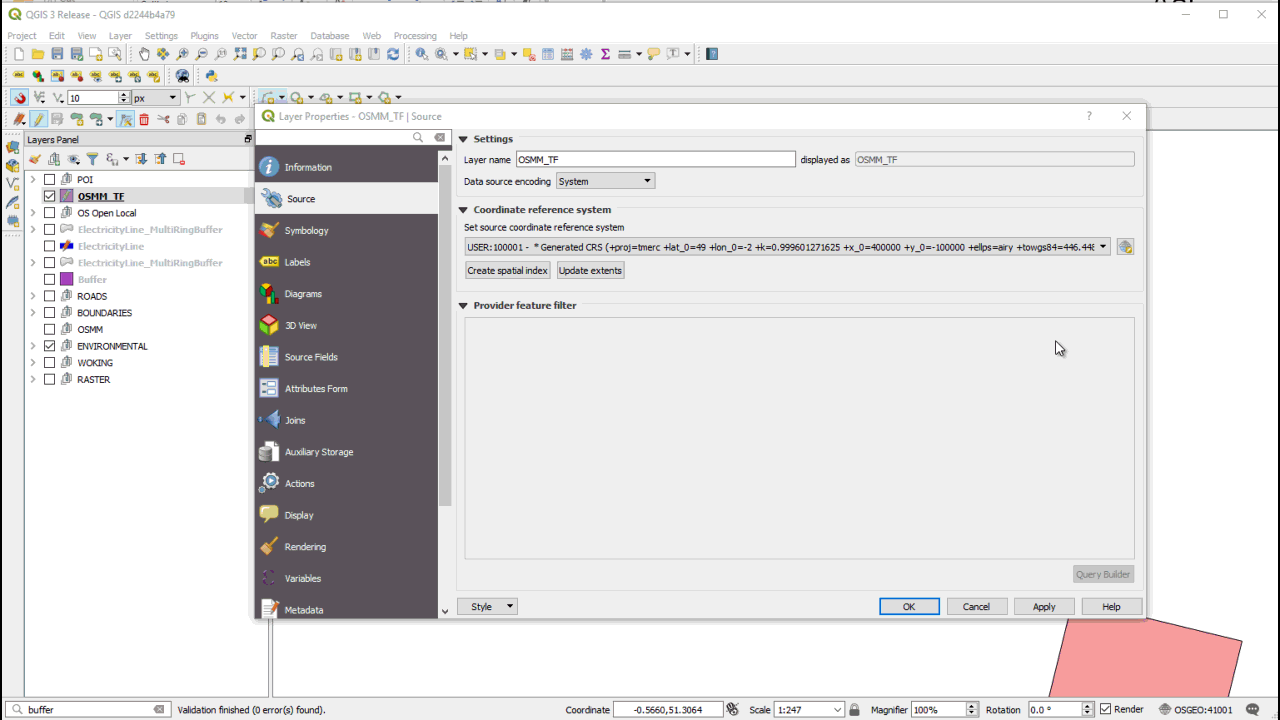Activate the Identify Features tool
1280x720 pixels.
pos(422,54)
